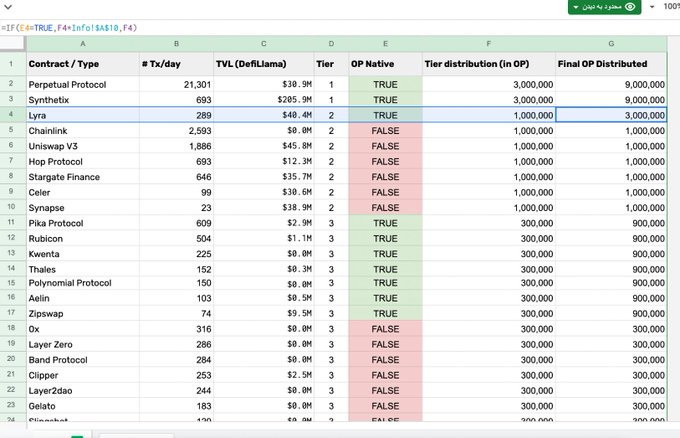Screen dimensions: 680x438
Task: Click the $2.5M TVL cell
Action: 264,375
